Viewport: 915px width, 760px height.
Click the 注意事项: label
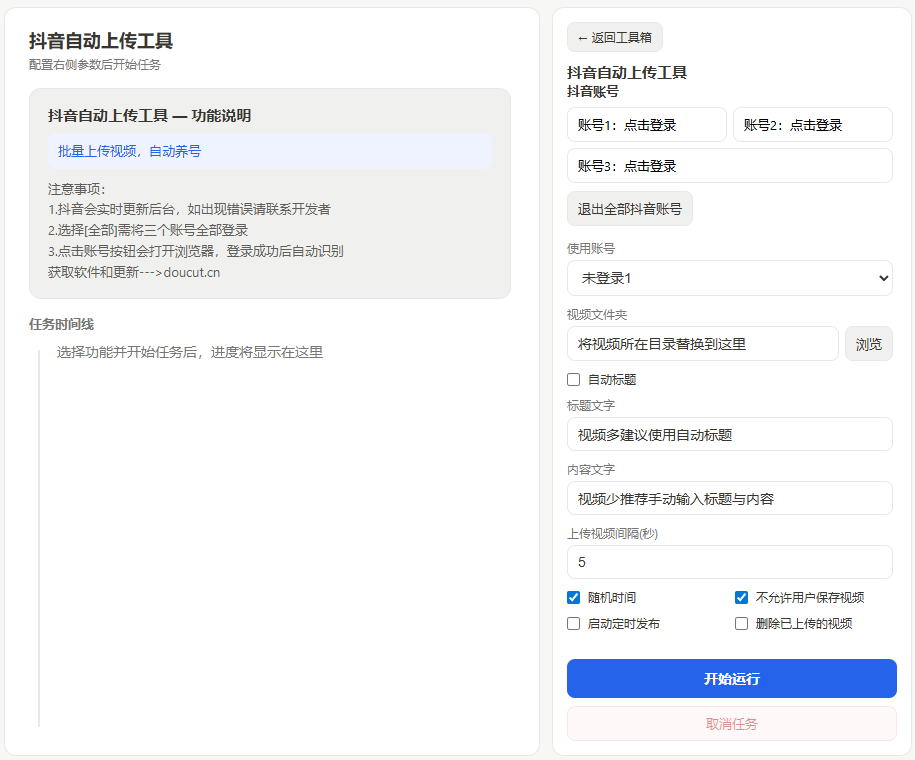(76, 189)
